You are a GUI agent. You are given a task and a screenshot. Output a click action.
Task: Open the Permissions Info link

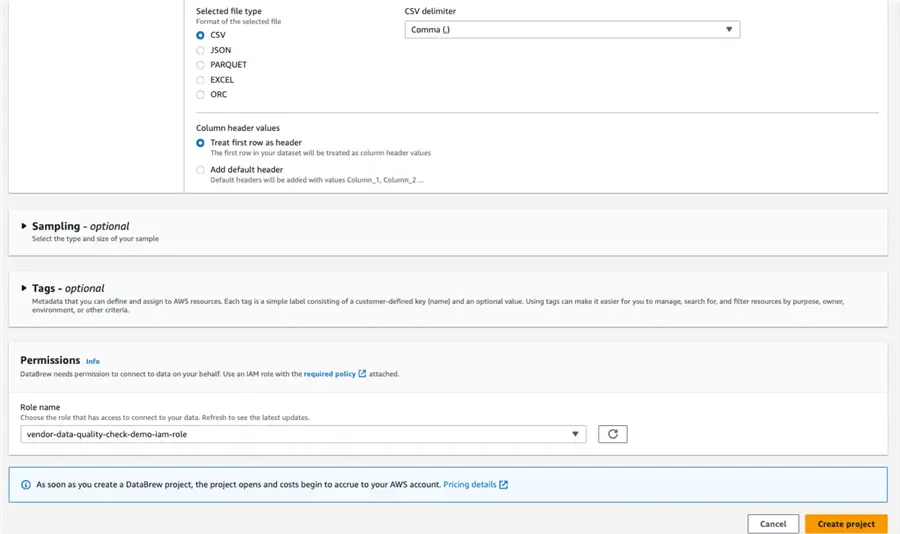pos(92,361)
